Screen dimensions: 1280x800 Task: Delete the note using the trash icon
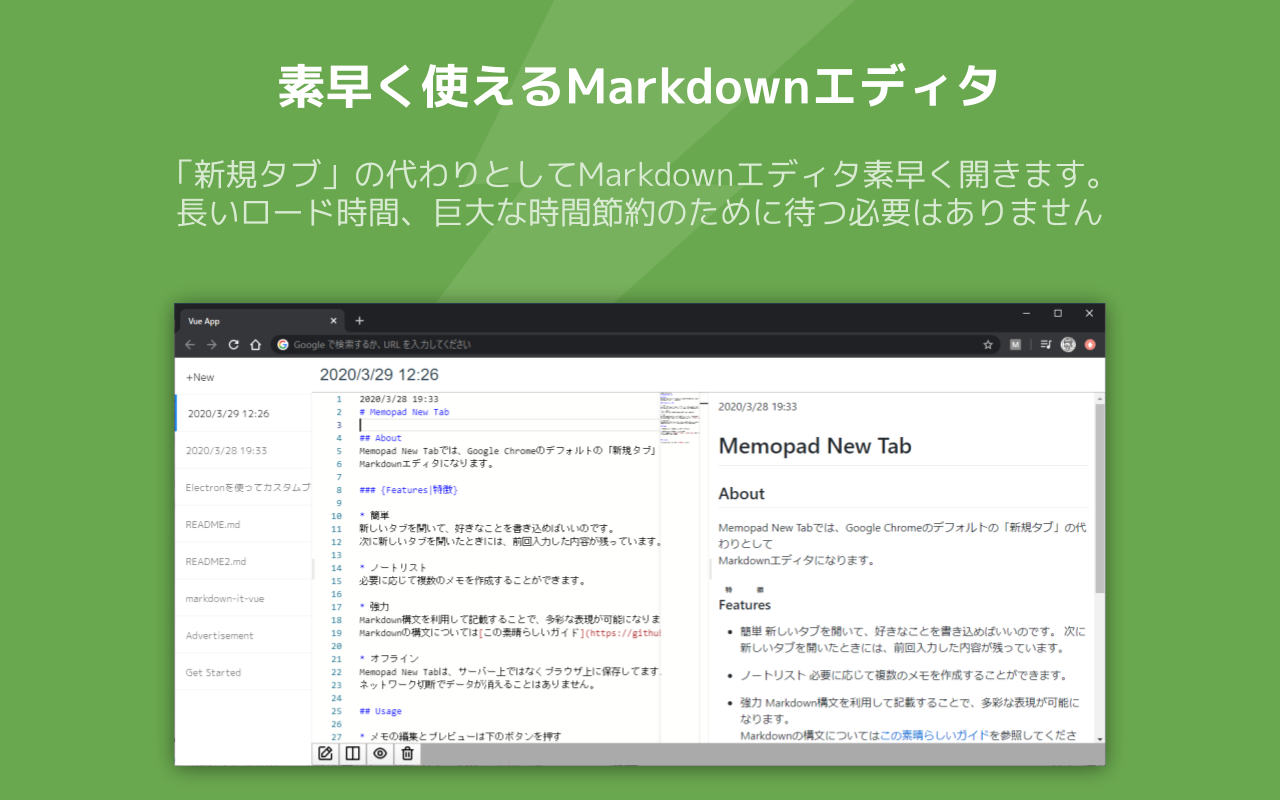coord(406,753)
